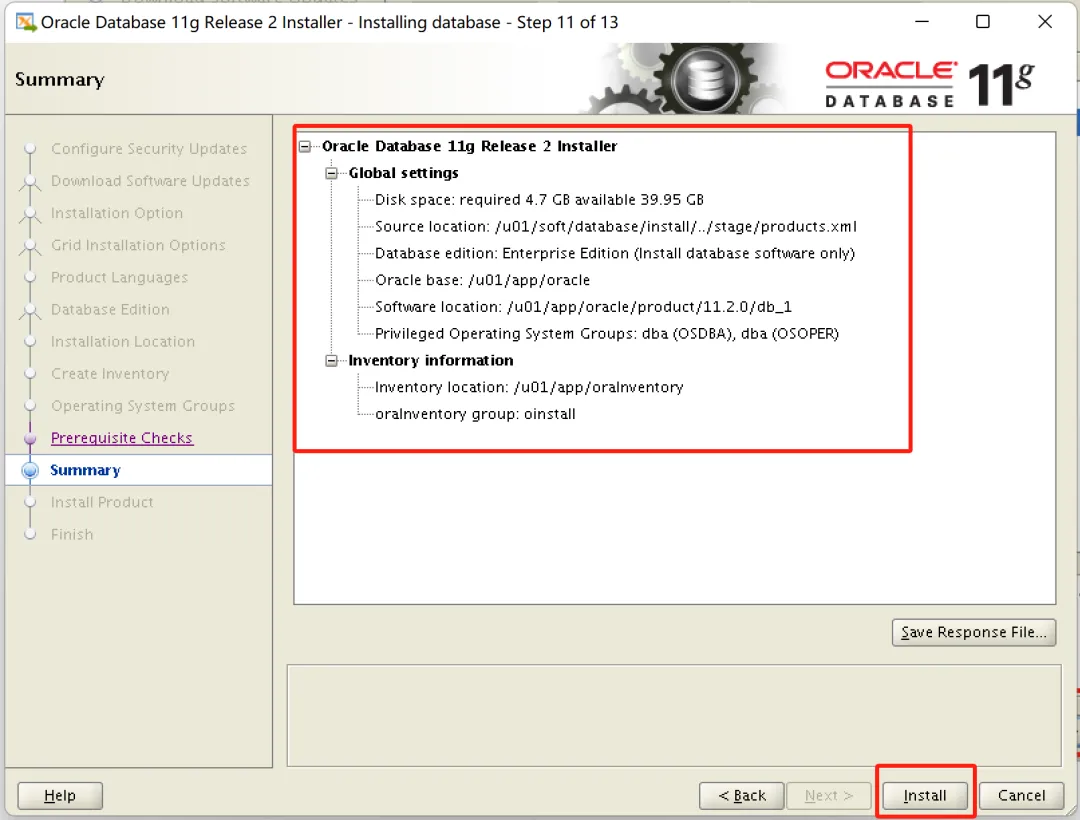Select Finish step in sidebar

[72, 534]
